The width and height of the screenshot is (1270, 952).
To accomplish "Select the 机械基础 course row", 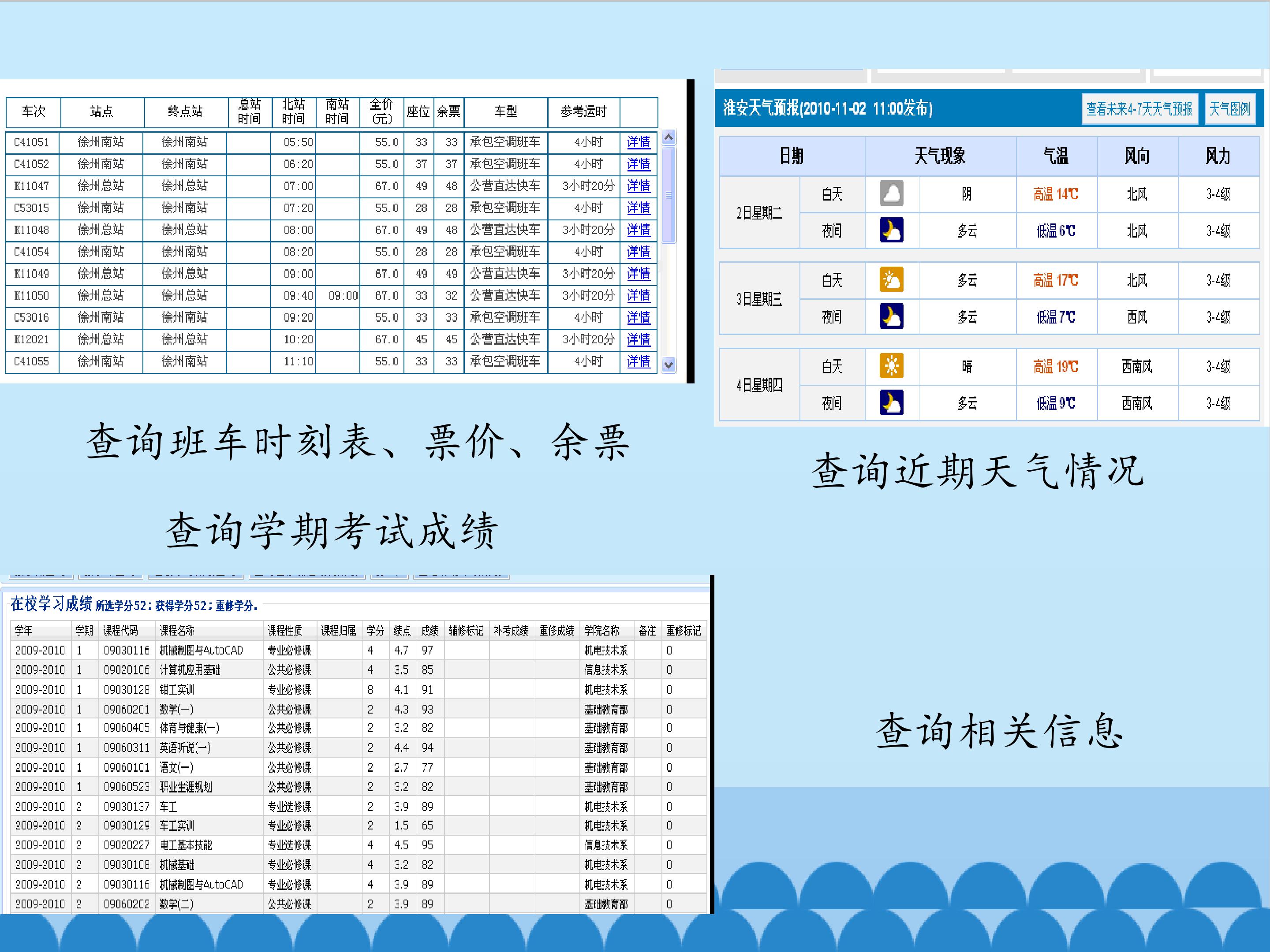I will (358, 865).
